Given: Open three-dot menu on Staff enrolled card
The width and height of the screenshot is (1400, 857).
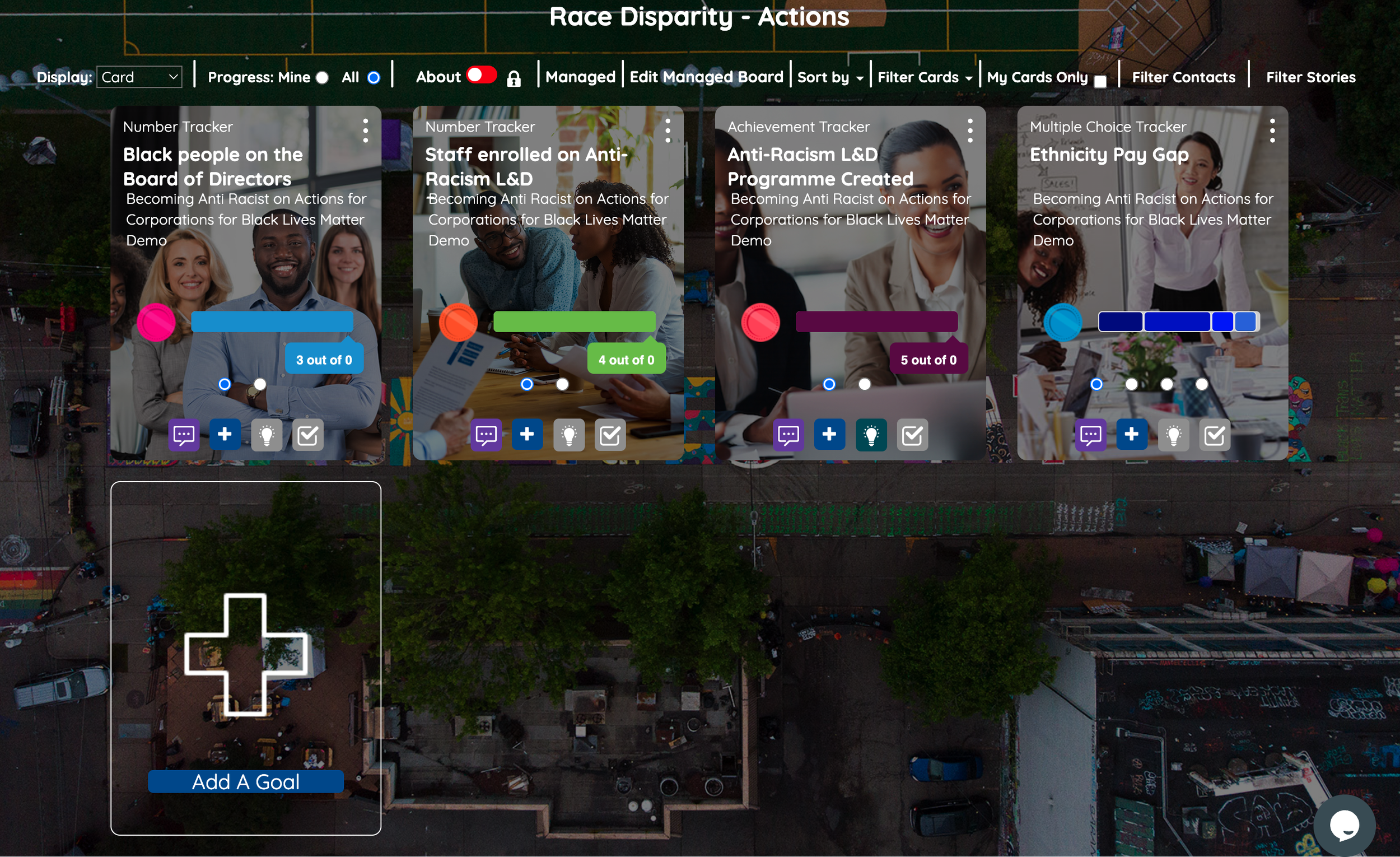Looking at the screenshot, I should click(668, 131).
